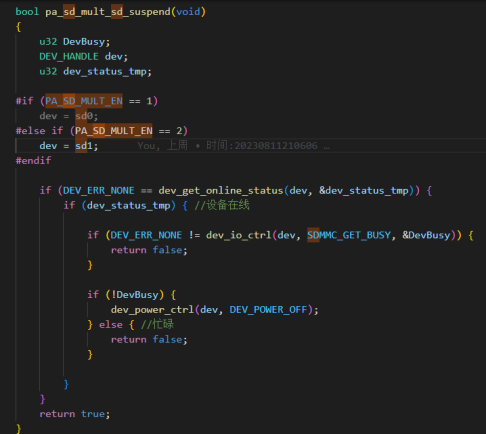Click the dev_io_ctrl function call
The height and width of the screenshot is (434, 486).
pos(239,235)
